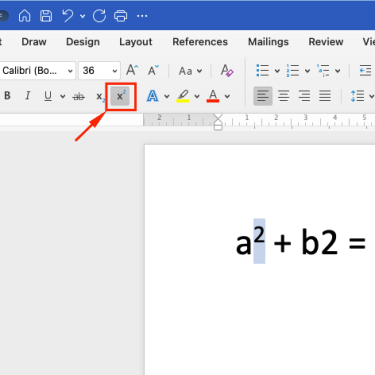375x375 pixels.
Task: Toggle subscript formatting
Action: click(x=100, y=97)
